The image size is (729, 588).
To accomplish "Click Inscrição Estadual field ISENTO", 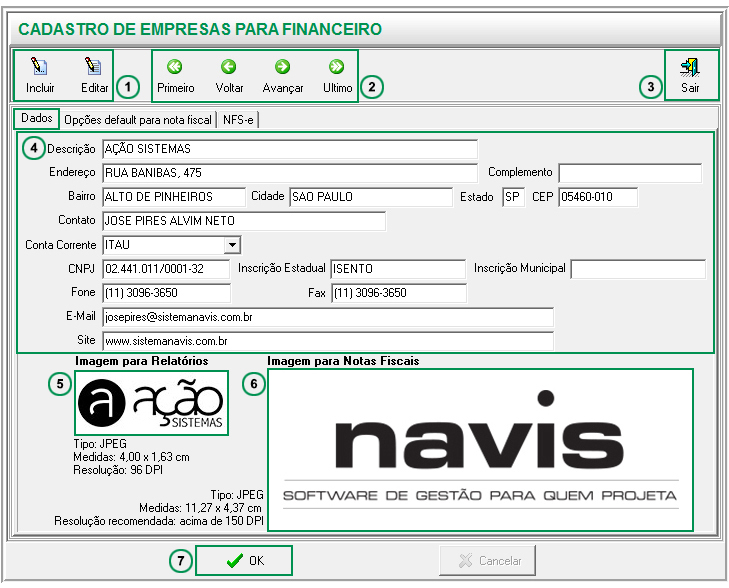I will [398, 269].
